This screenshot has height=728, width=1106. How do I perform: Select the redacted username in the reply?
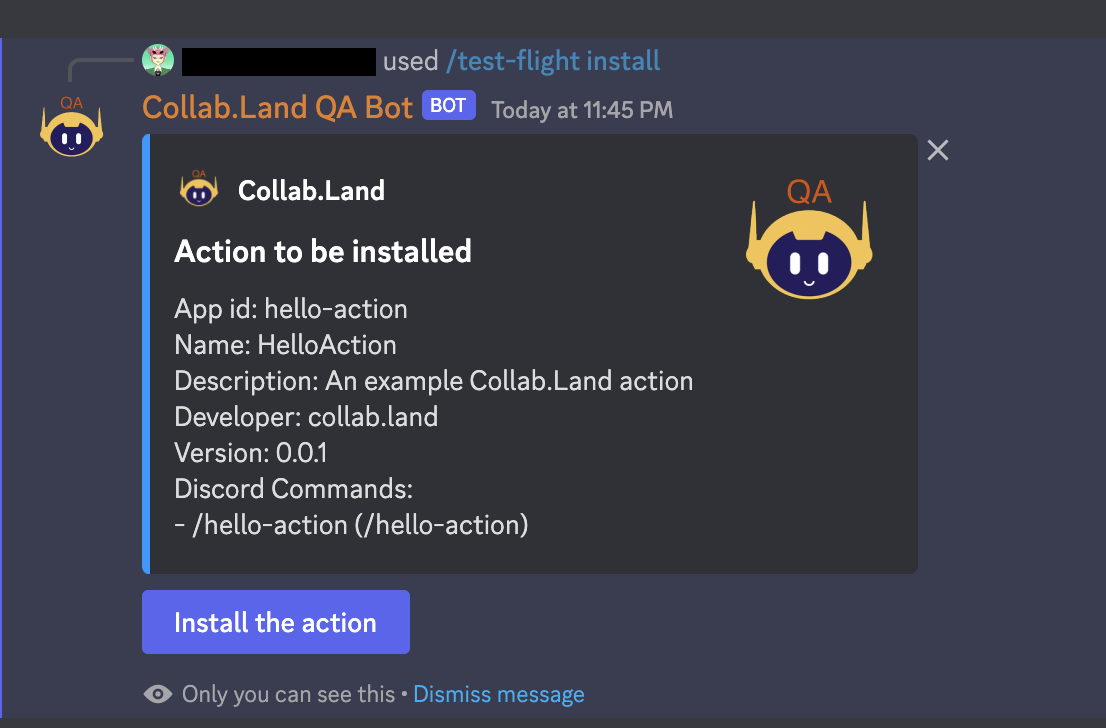[x=278, y=60]
